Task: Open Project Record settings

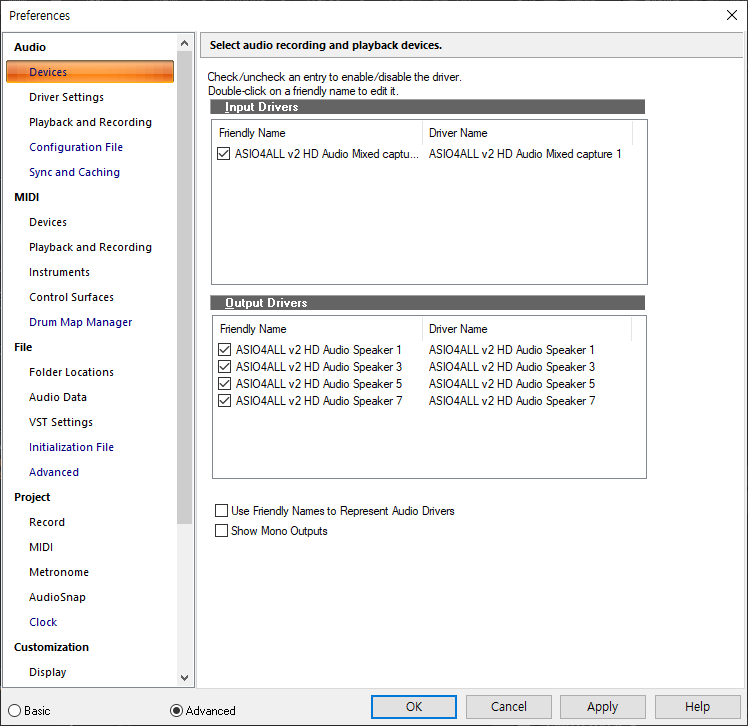Action: click(47, 522)
